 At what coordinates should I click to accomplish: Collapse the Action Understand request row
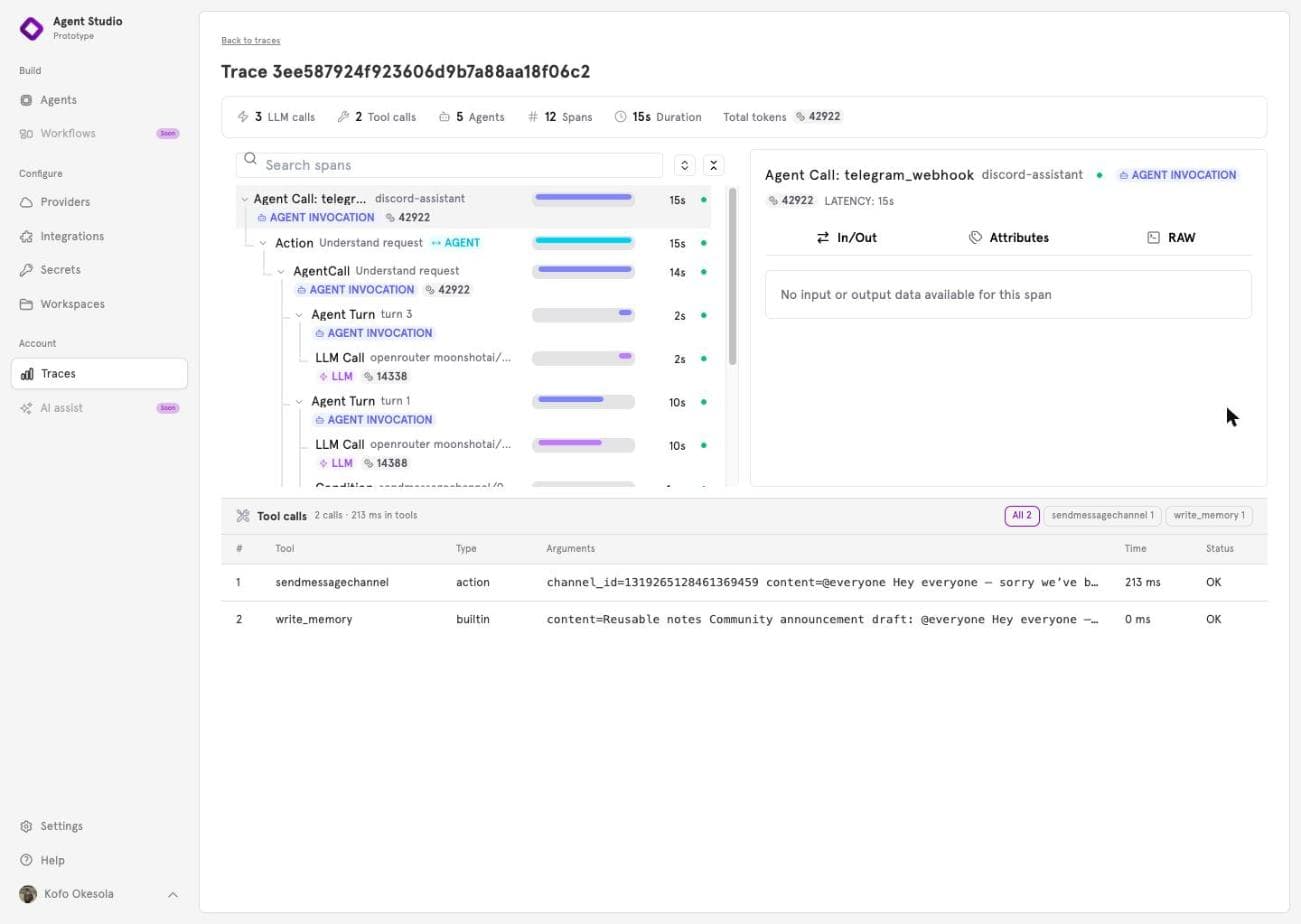click(263, 243)
